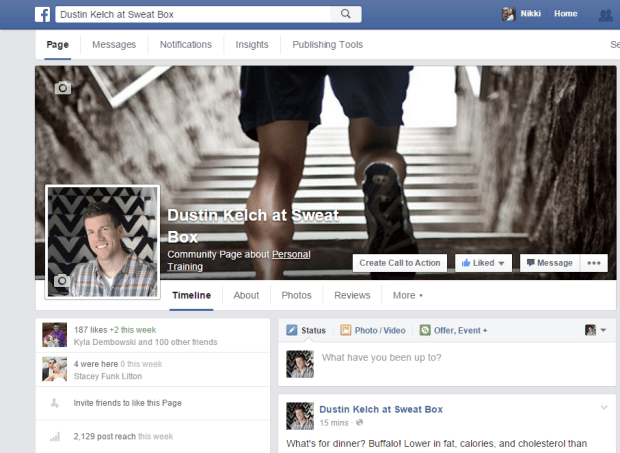Choose the Offer, Event + option
The height and width of the screenshot is (453, 620).
(x=454, y=330)
